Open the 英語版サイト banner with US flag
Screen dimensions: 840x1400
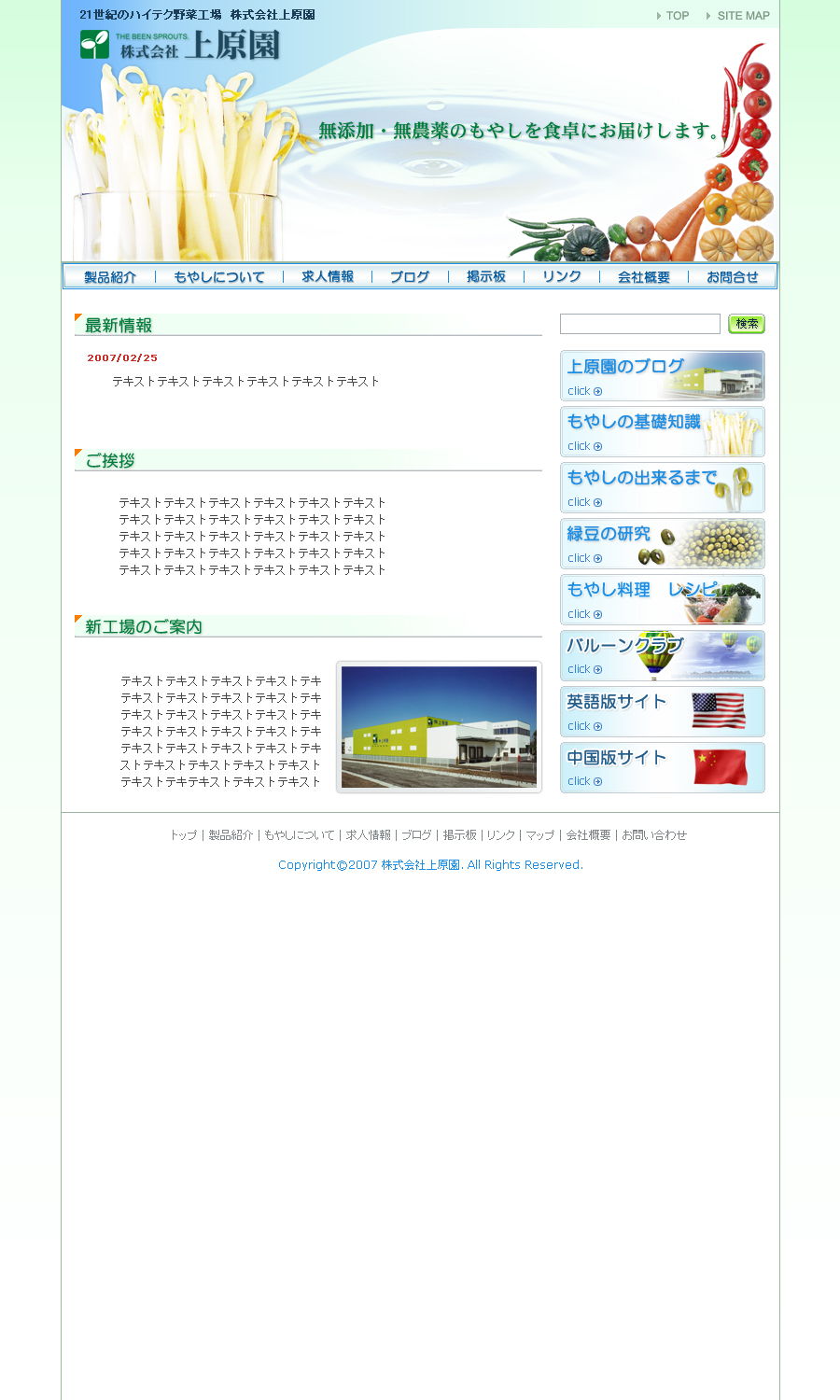663,711
